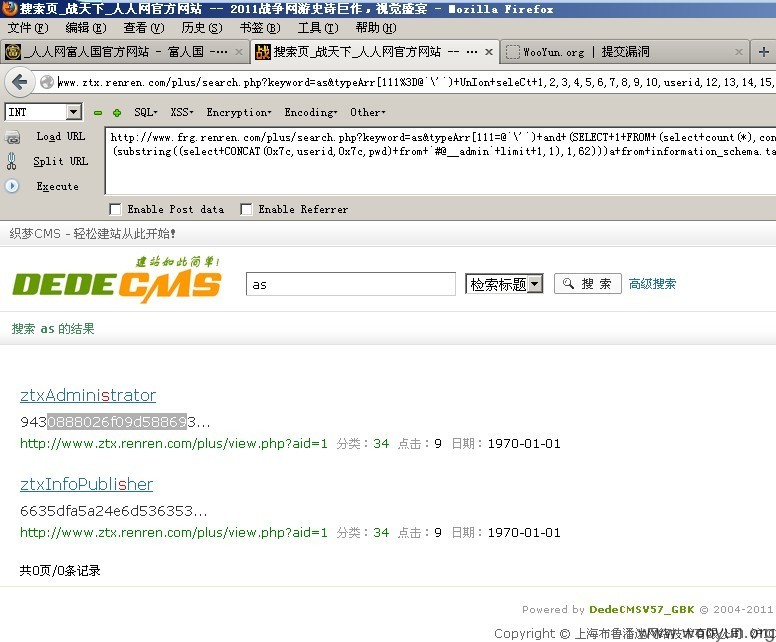The height and width of the screenshot is (642, 776).
Task: Open the 文件 menu
Action: (x=27, y=28)
